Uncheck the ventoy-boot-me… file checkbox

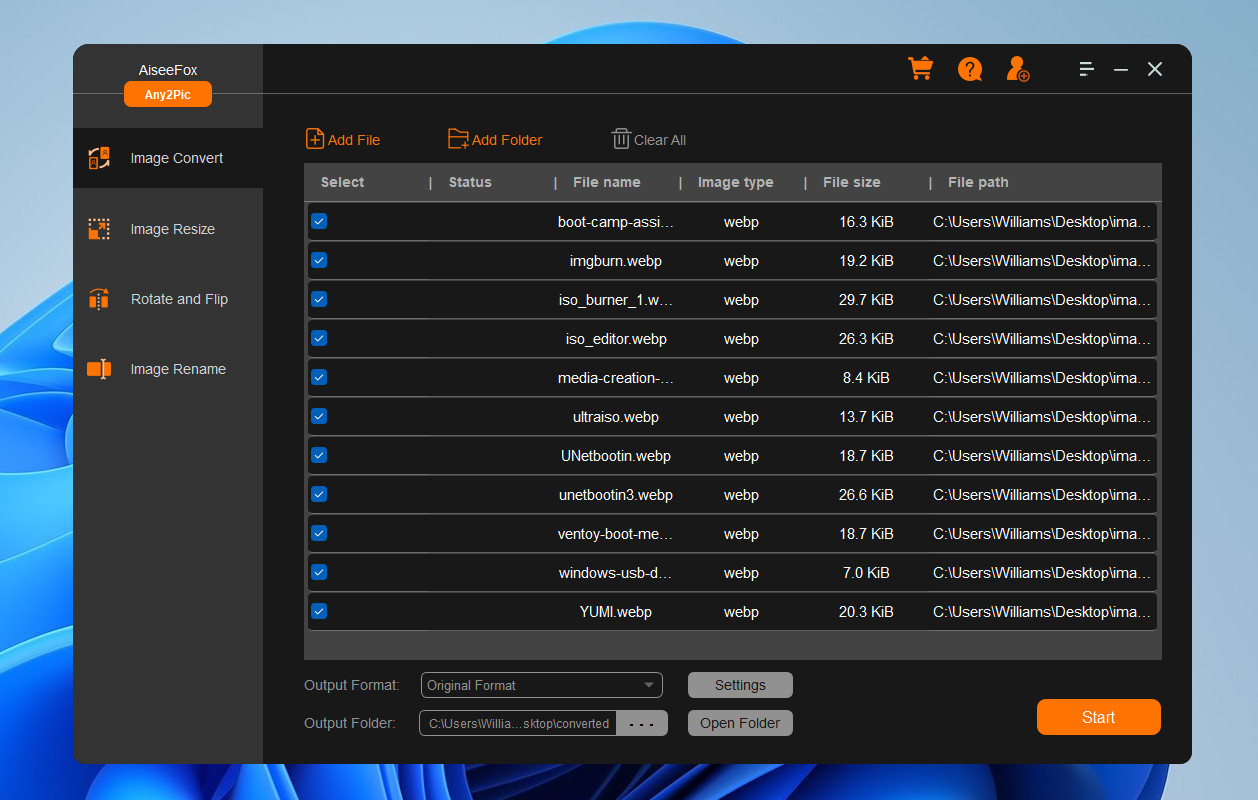tap(319, 533)
